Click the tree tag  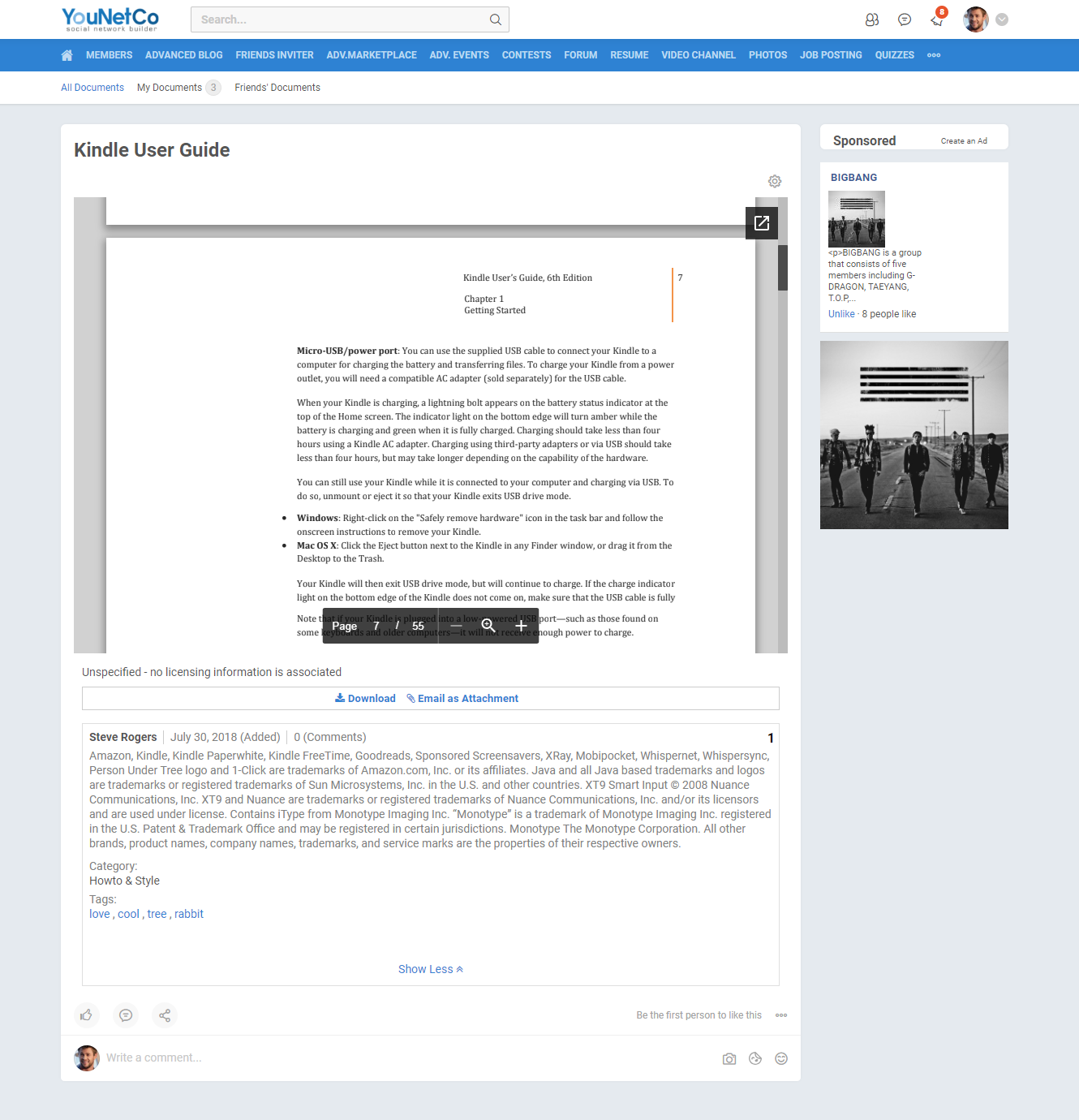pyautogui.click(x=157, y=914)
